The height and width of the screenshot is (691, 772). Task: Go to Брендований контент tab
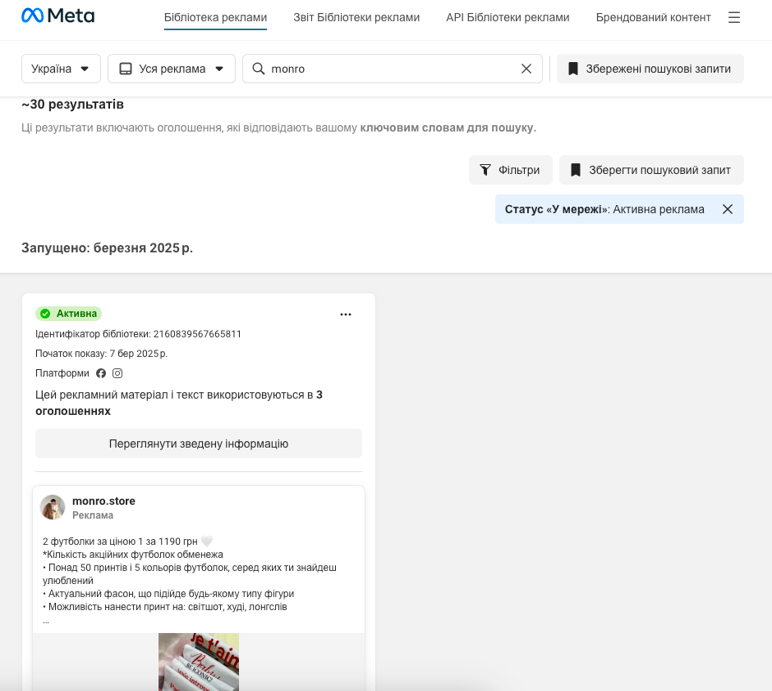pyautogui.click(x=653, y=18)
